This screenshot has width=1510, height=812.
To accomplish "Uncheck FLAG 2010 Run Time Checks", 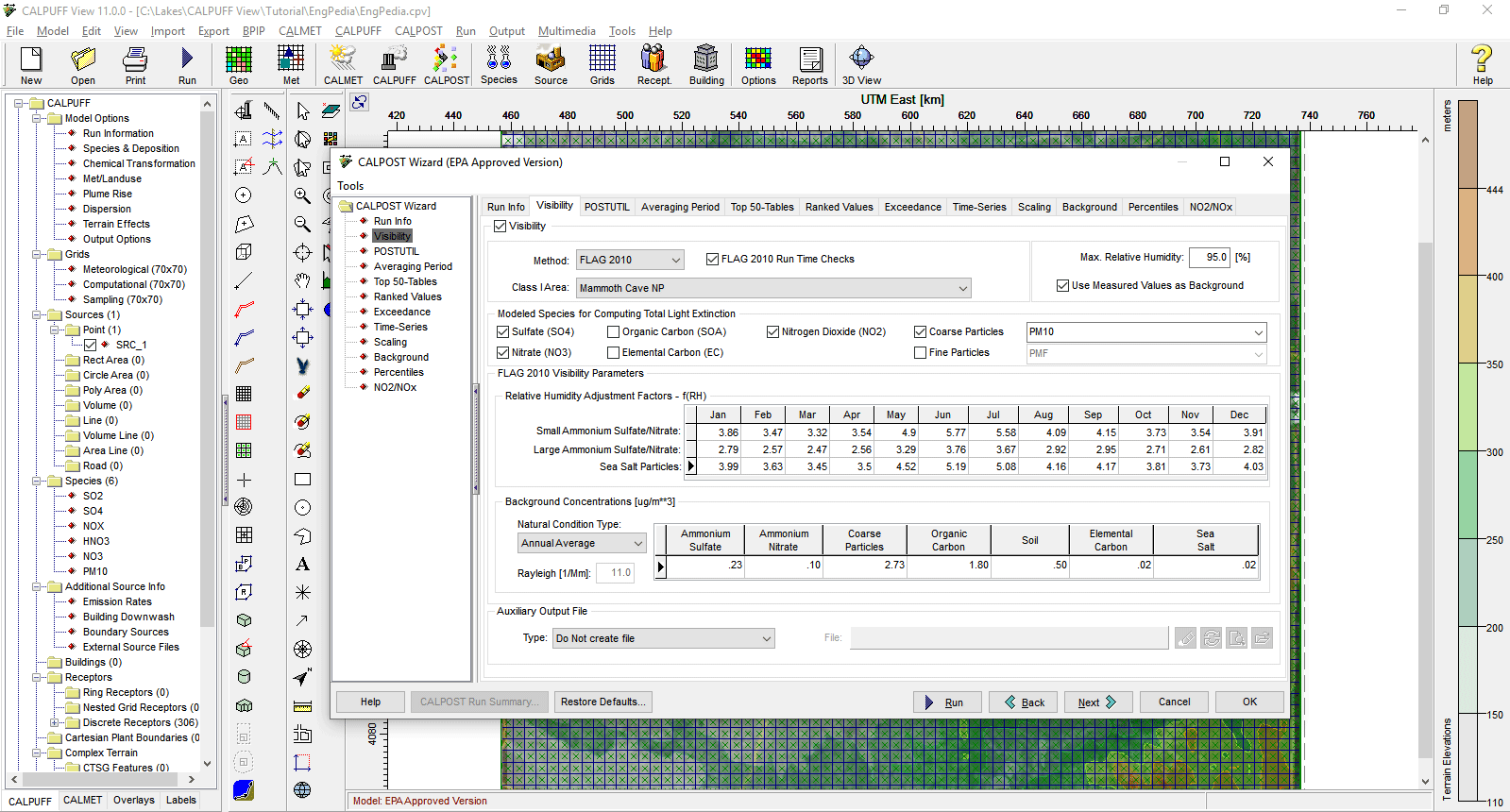I will click(713, 260).
